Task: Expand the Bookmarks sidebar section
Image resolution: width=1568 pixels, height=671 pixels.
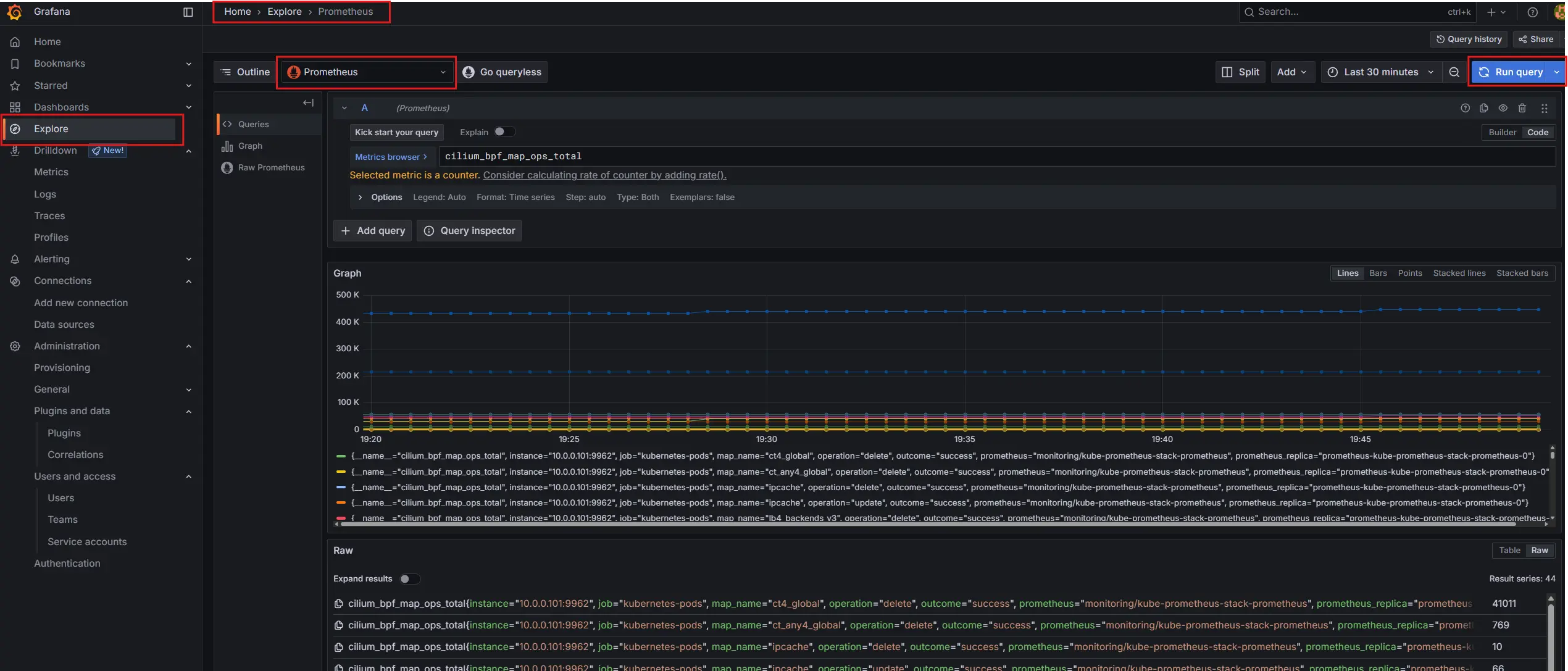Action: tap(189, 64)
